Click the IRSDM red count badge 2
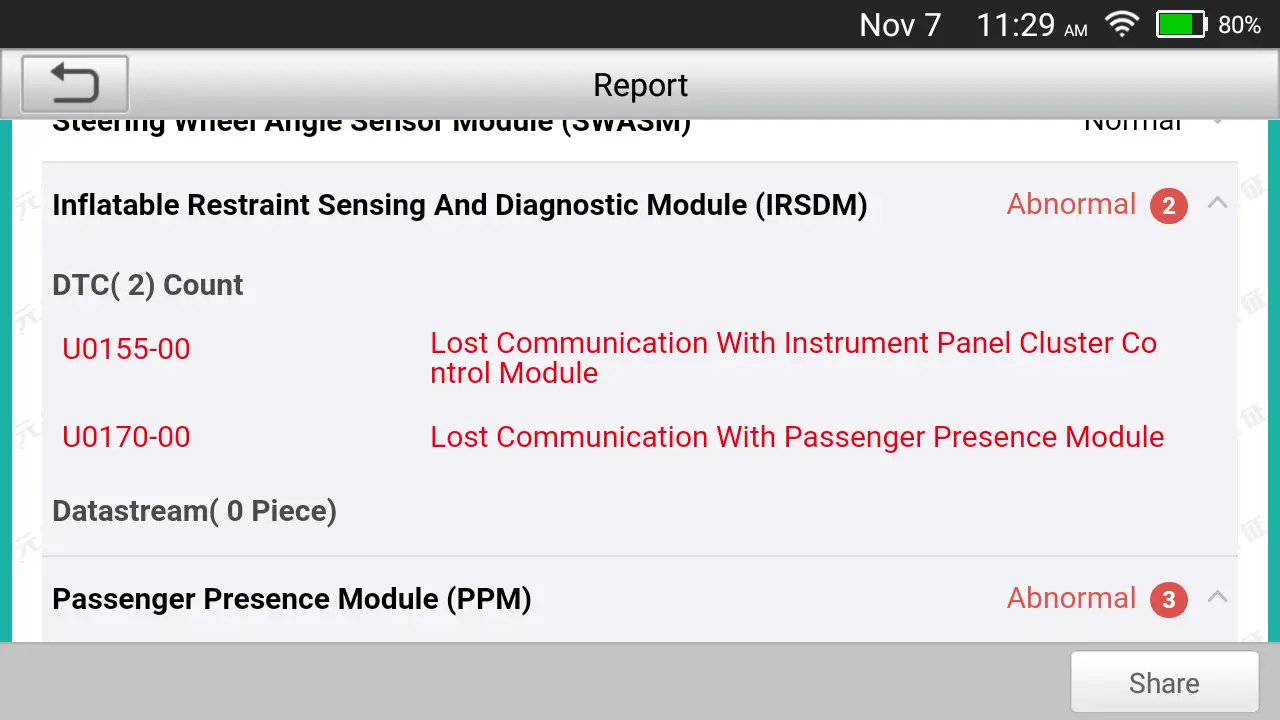This screenshot has width=1280, height=720. 1168,206
